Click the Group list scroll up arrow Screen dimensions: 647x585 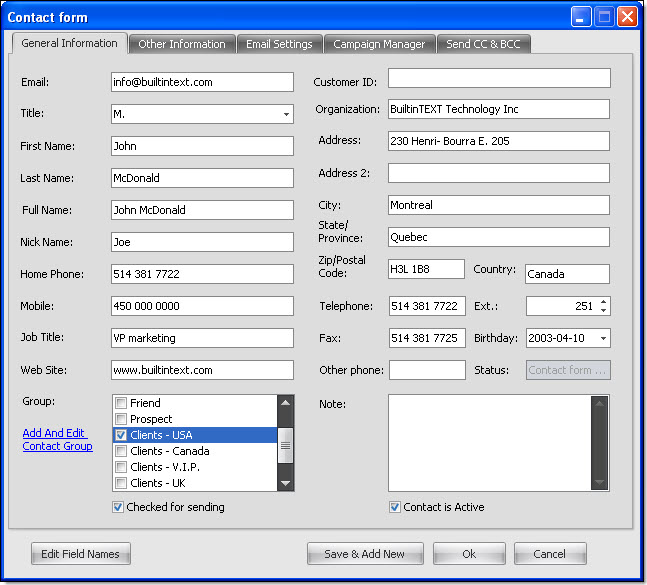pos(286,403)
